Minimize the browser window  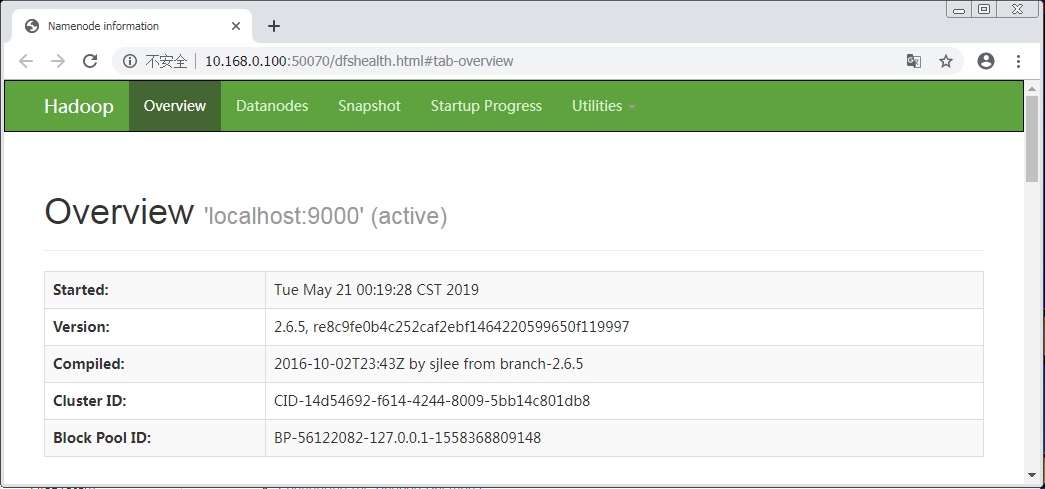pos(959,9)
